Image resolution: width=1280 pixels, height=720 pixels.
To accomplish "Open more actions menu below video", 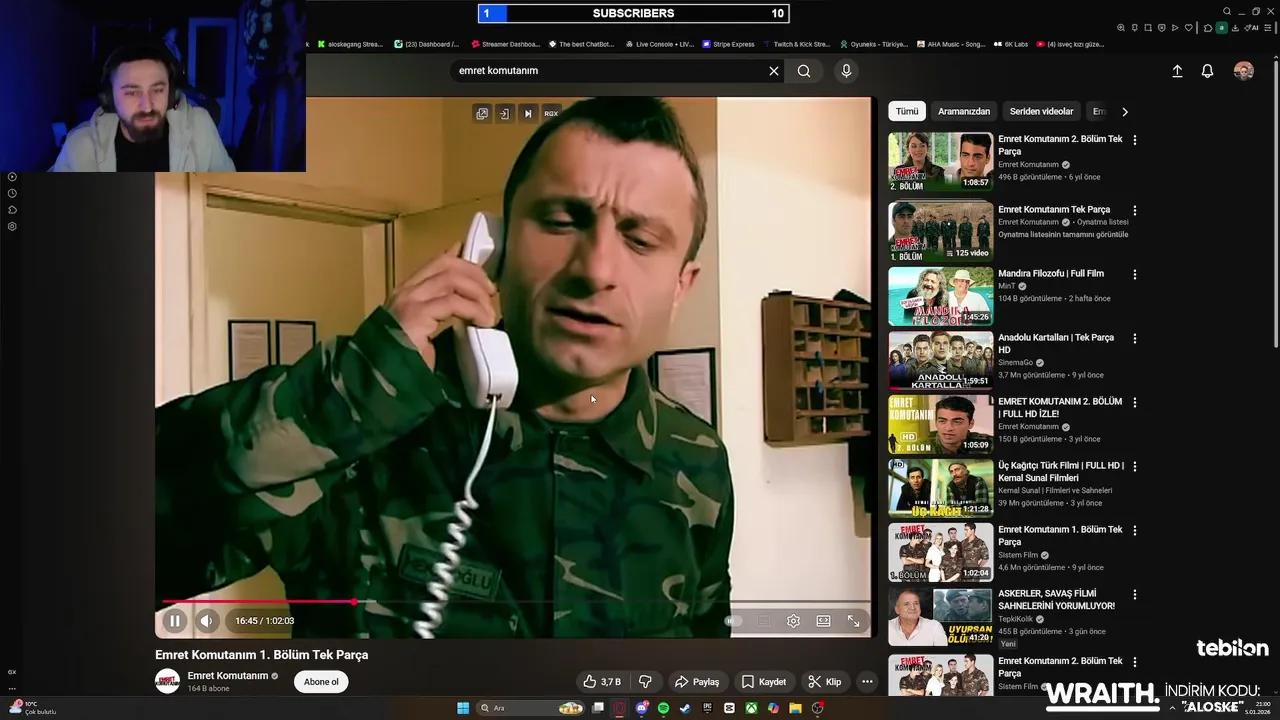I will (x=867, y=682).
